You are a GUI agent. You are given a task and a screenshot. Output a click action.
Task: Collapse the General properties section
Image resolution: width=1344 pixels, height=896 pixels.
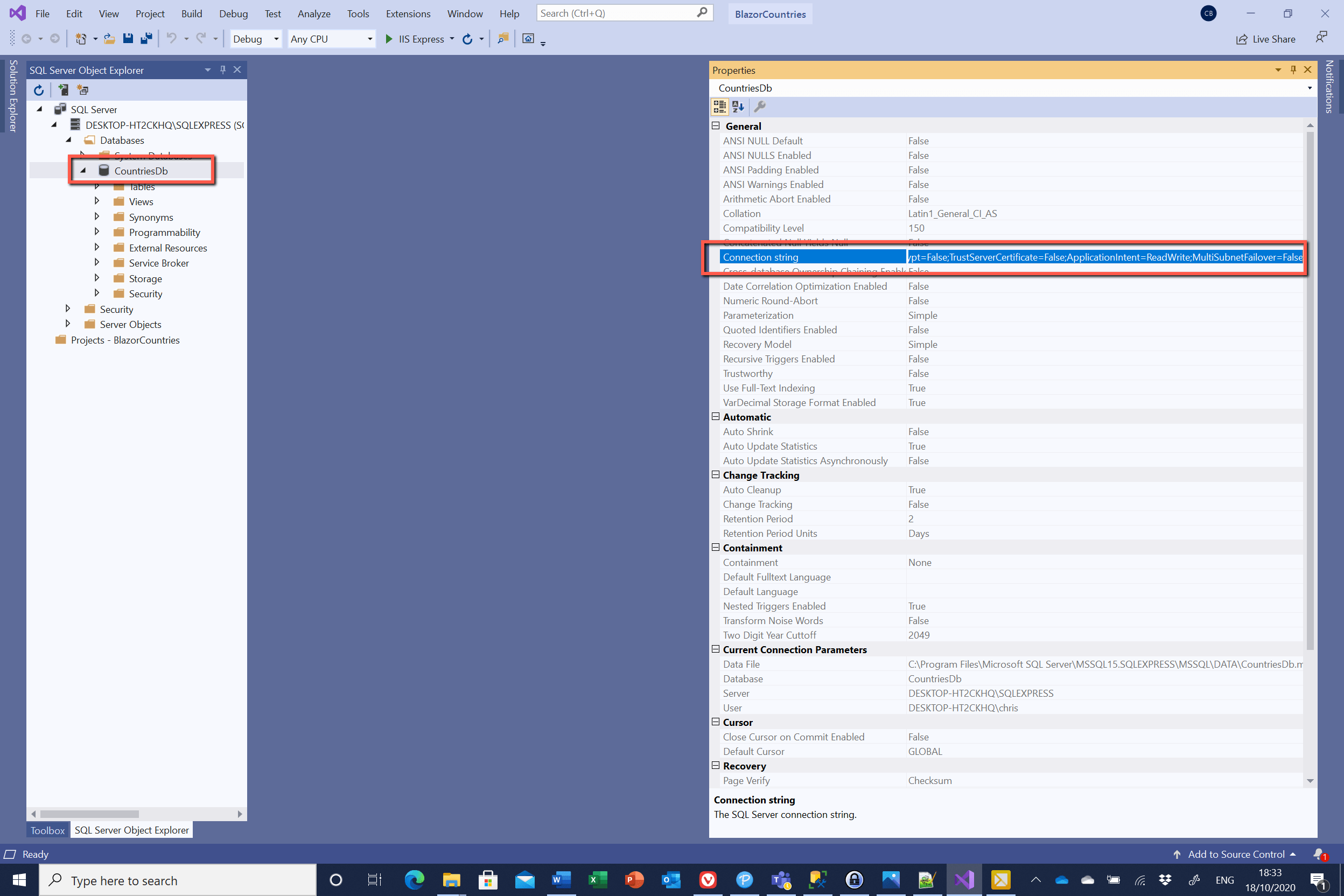(716, 125)
